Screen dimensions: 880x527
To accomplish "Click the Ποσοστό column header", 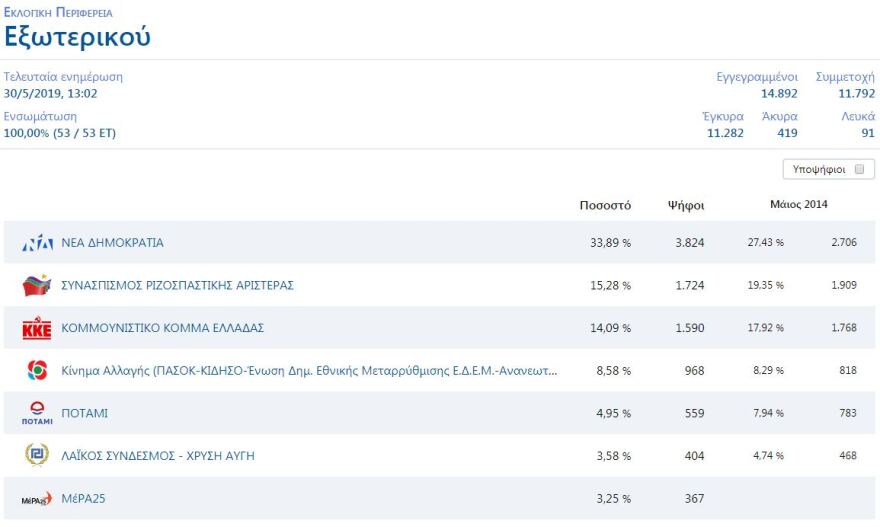I will coord(605,206).
